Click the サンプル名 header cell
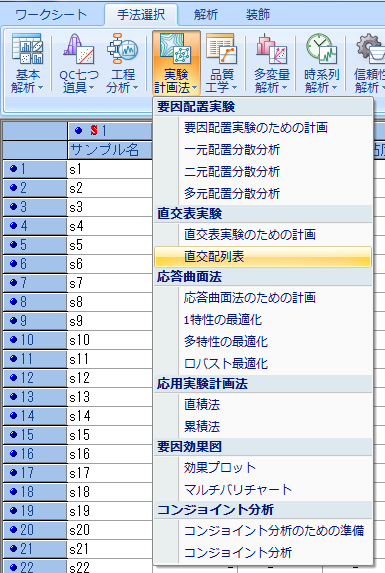Screen dimensions: 385x573 (x=110, y=149)
